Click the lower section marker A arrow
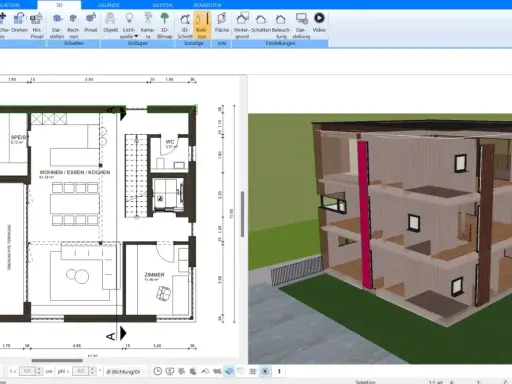This screenshot has height=384, width=512. [123, 333]
